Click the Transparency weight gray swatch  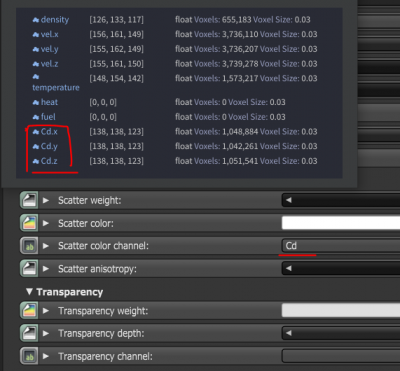341,311
